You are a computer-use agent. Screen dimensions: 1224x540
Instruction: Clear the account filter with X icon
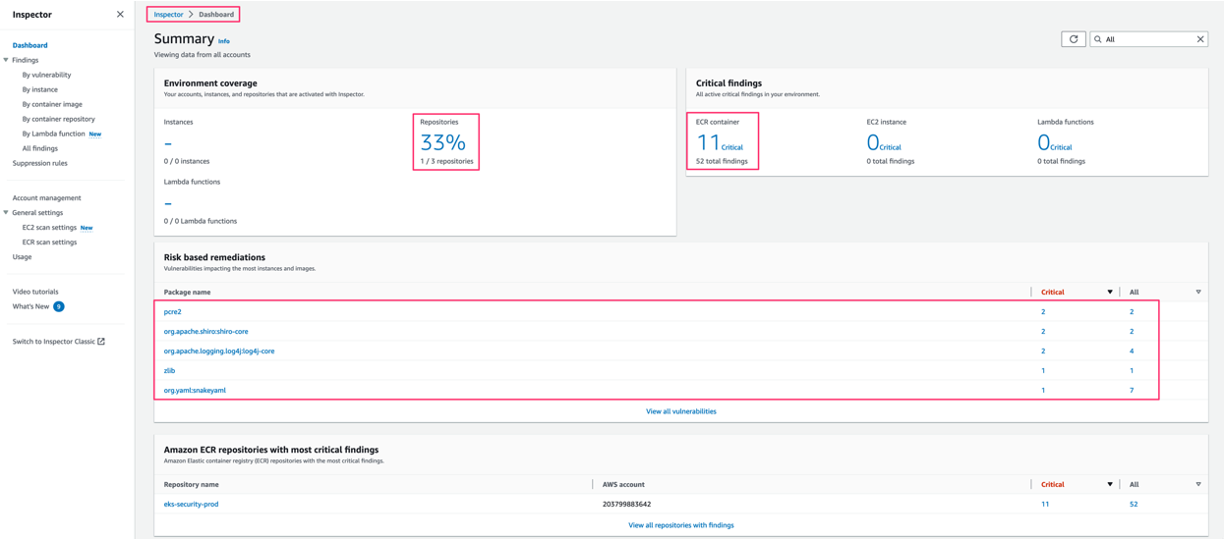coord(1201,39)
